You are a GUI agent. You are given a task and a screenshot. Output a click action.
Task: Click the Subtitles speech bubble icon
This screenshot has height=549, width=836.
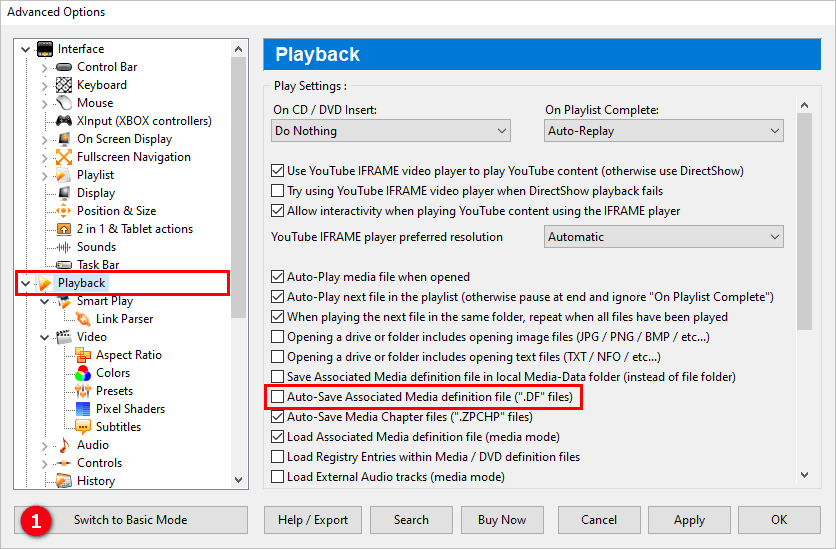(83, 427)
